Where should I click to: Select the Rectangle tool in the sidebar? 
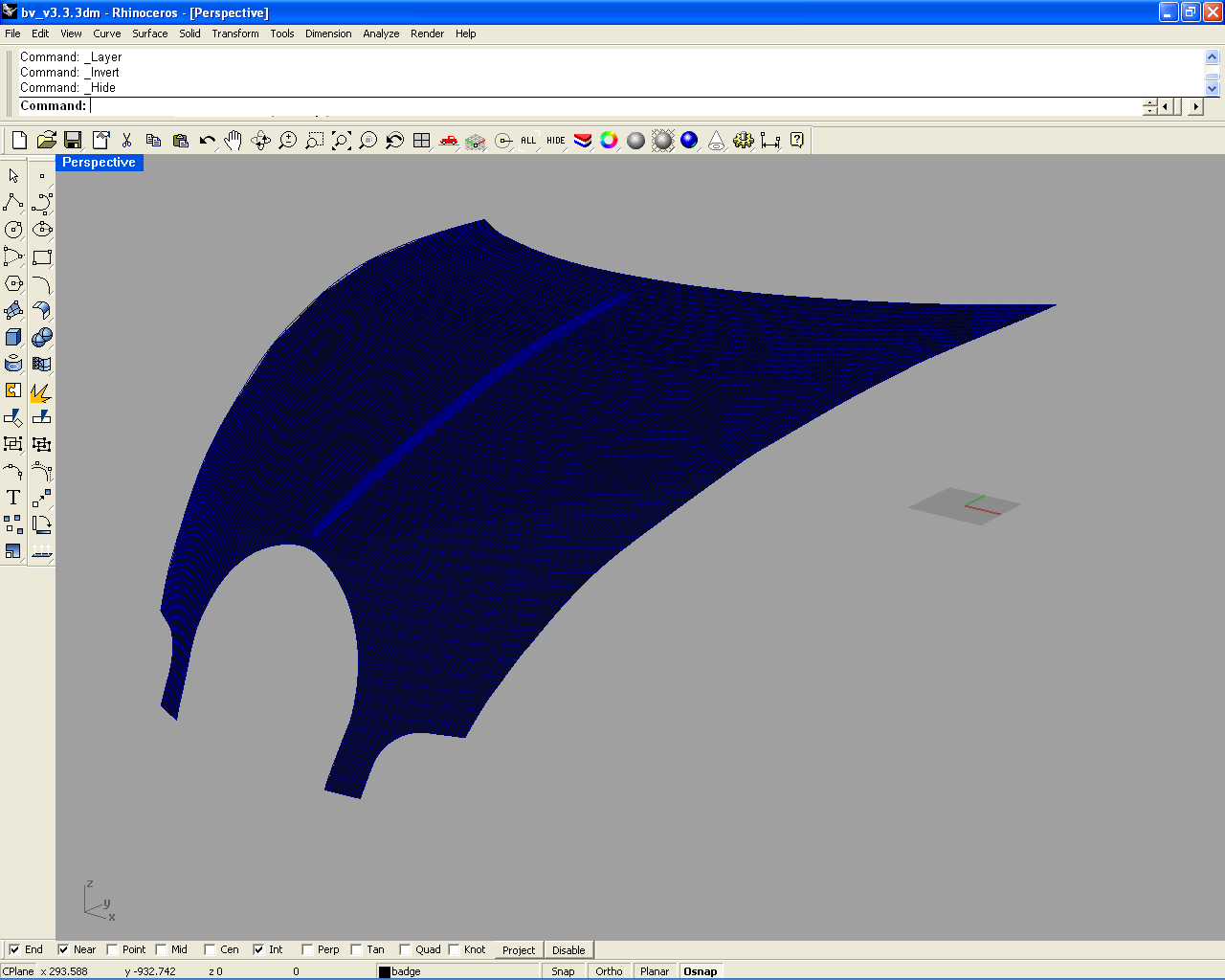[41, 256]
